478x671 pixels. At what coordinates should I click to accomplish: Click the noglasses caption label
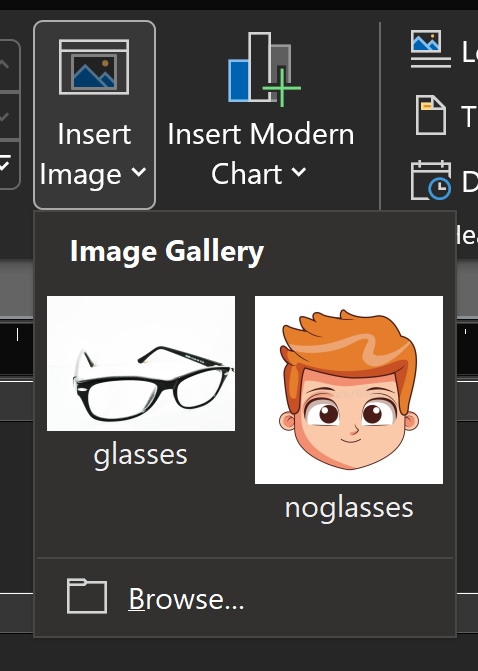coord(349,508)
